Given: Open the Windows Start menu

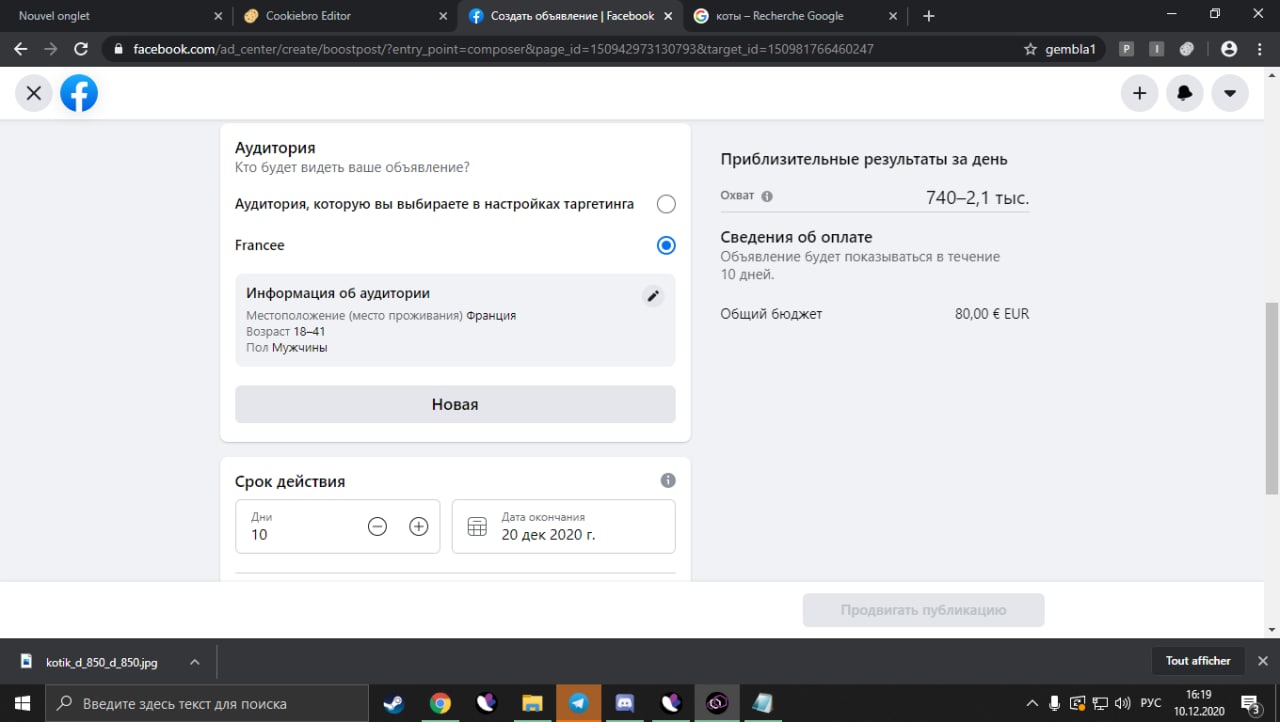Looking at the screenshot, I should coord(22,703).
